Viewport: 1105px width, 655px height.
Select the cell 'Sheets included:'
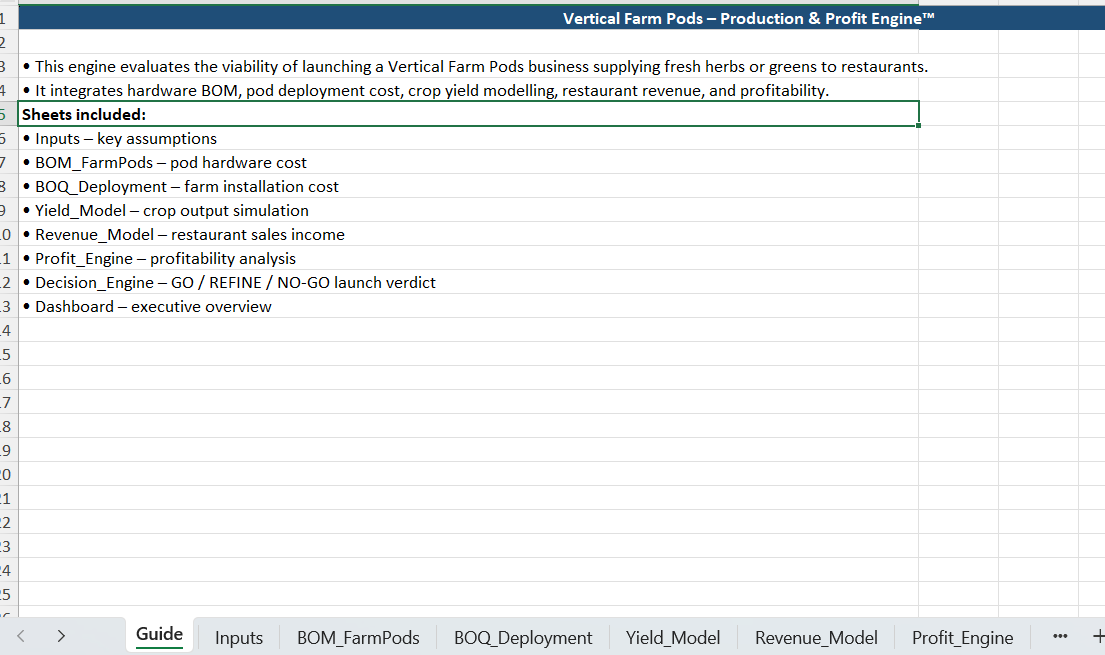click(x=469, y=114)
